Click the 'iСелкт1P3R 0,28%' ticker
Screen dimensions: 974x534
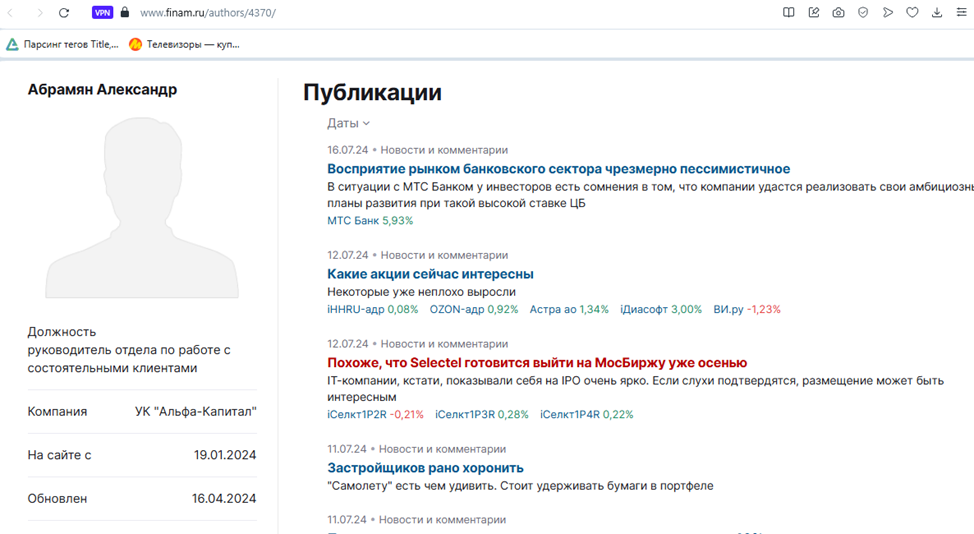481,414
